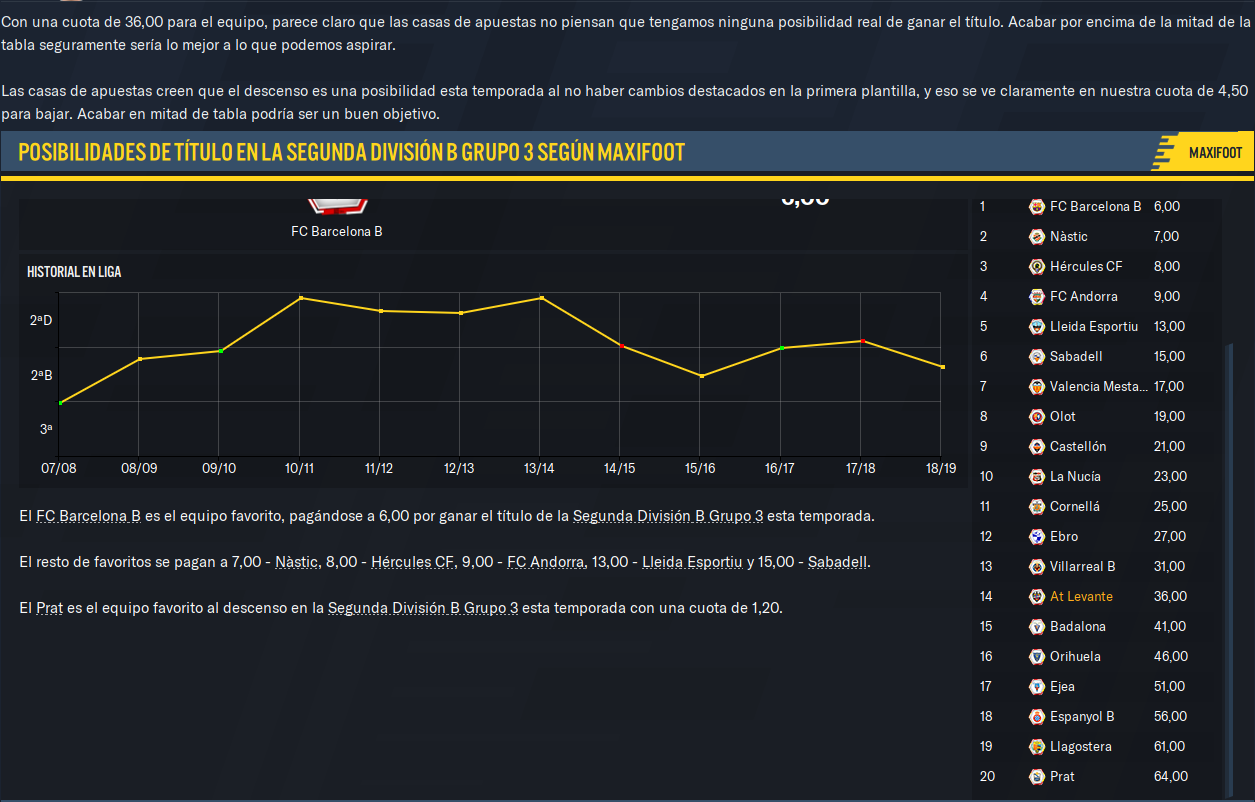Click the Cornellá club badge

[1037, 507]
